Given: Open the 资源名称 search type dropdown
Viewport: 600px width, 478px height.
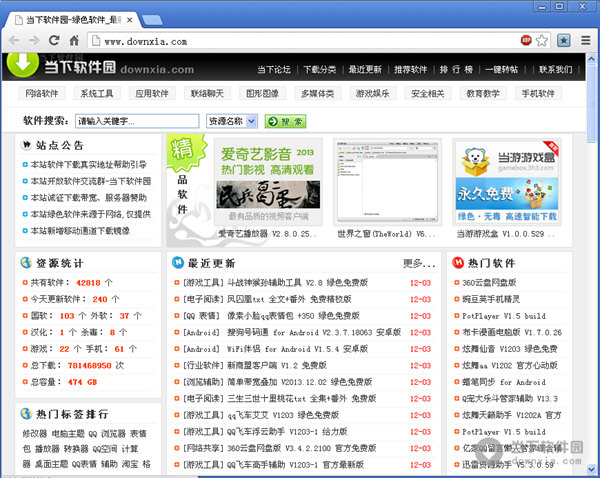Looking at the screenshot, I should pos(232,121).
